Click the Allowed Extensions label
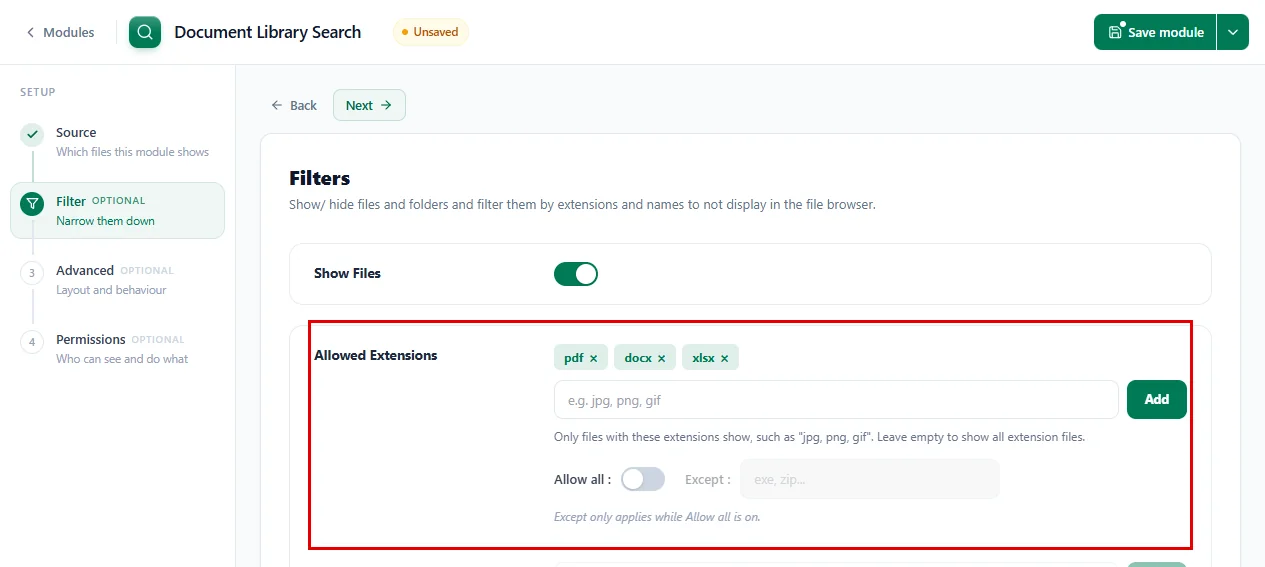The image size is (1265, 567). 376,355
